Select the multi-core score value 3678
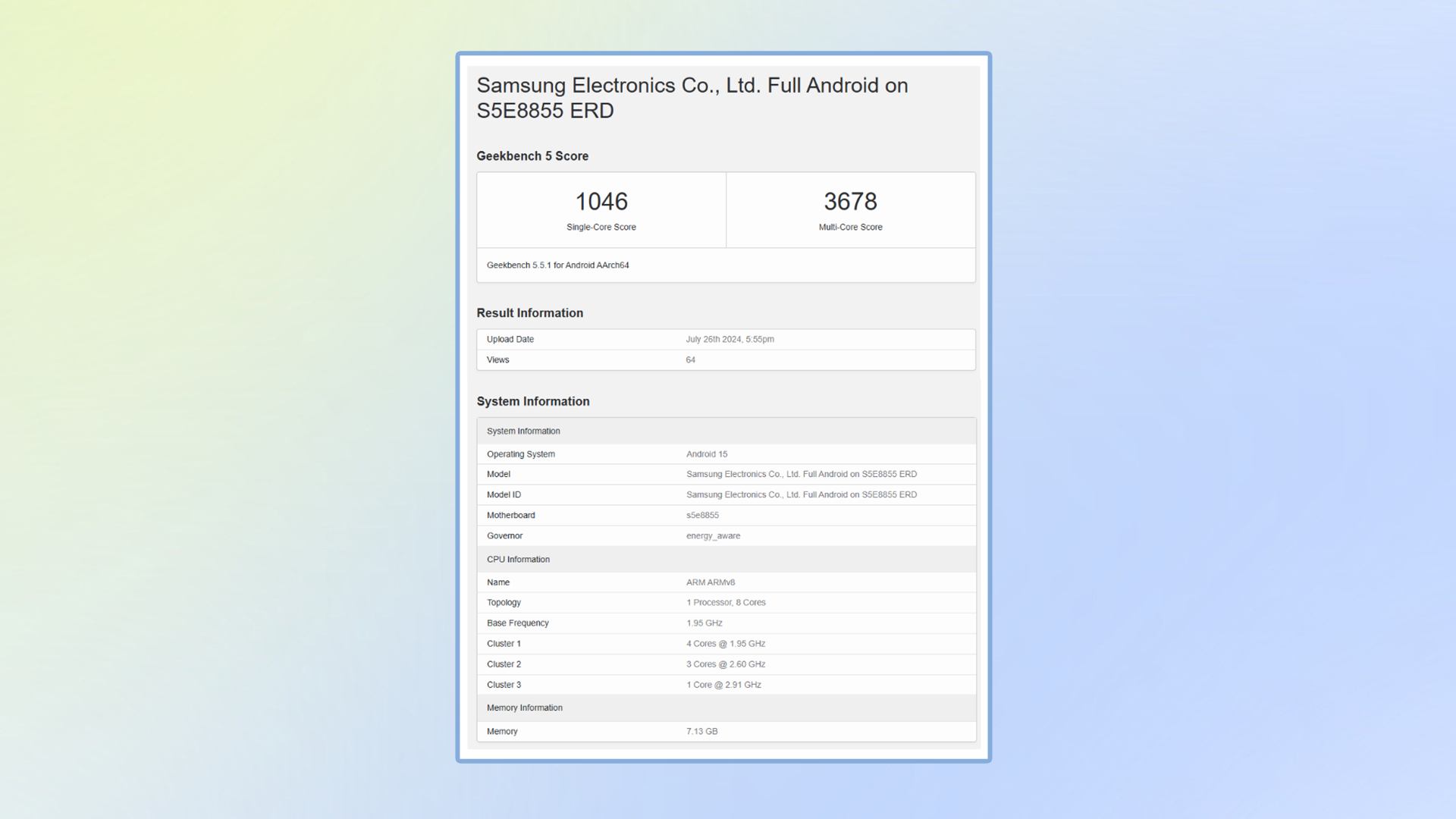 click(850, 202)
